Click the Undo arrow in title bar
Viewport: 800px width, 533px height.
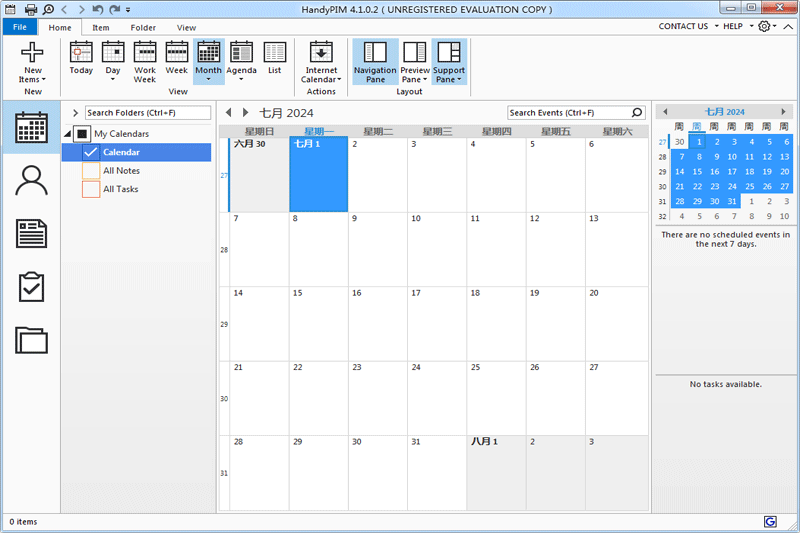pyautogui.click(x=98, y=9)
